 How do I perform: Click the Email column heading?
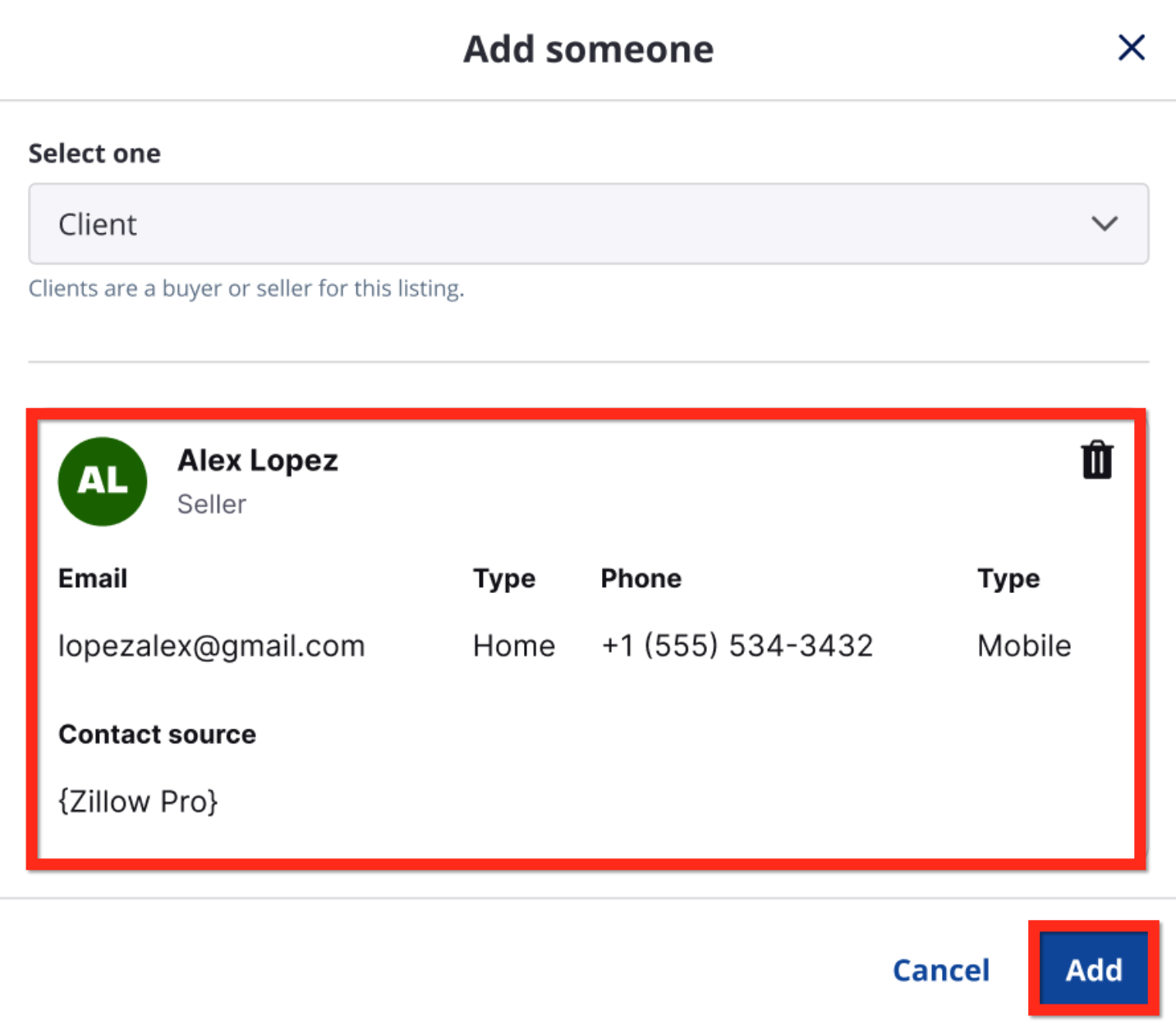click(93, 579)
